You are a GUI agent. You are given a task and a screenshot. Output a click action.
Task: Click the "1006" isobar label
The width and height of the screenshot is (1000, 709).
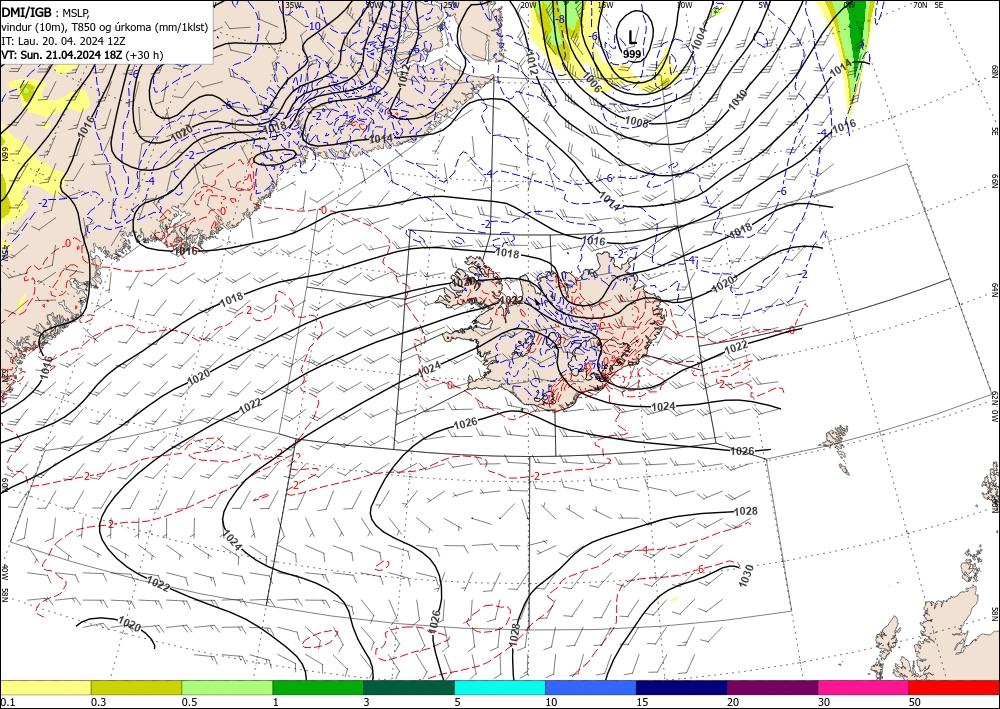(x=592, y=83)
